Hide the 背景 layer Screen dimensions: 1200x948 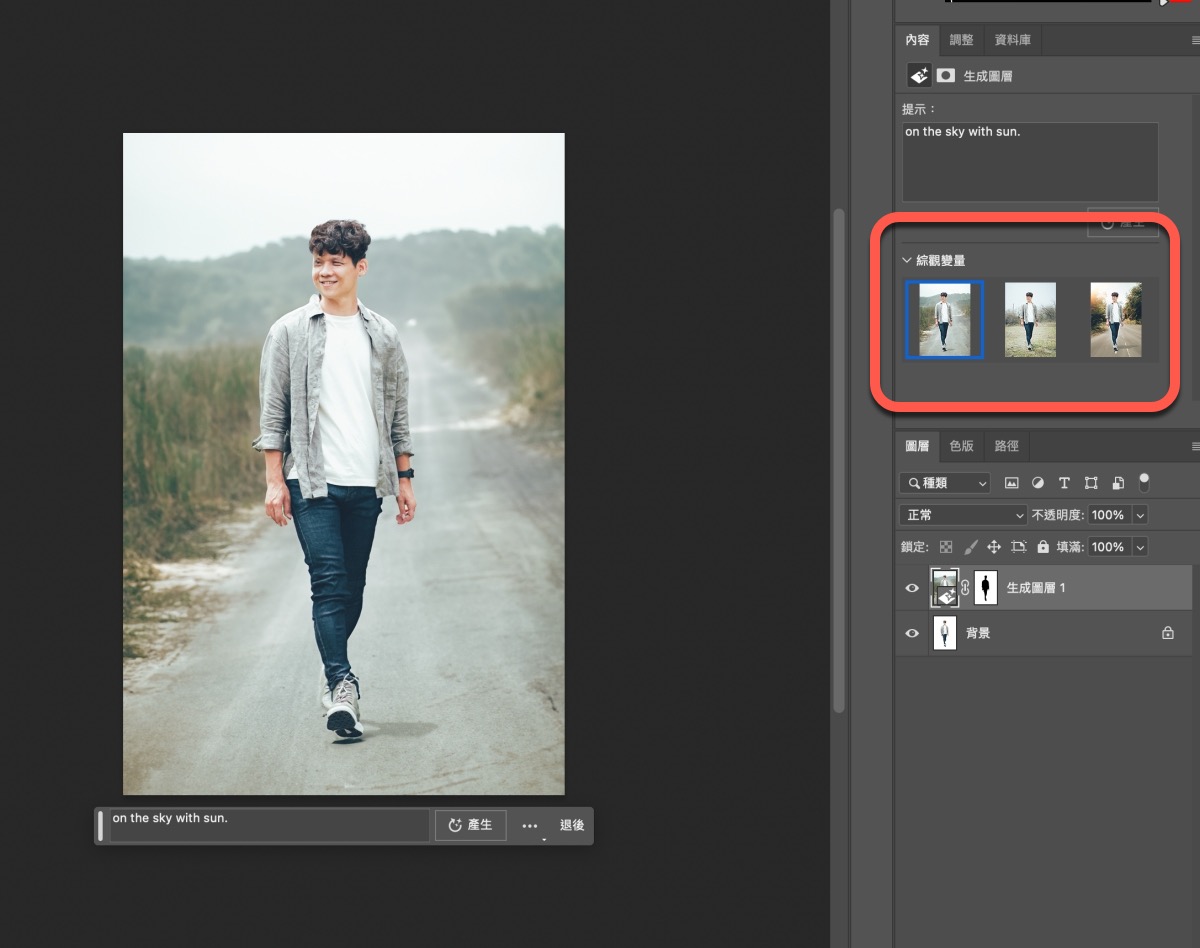912,633
